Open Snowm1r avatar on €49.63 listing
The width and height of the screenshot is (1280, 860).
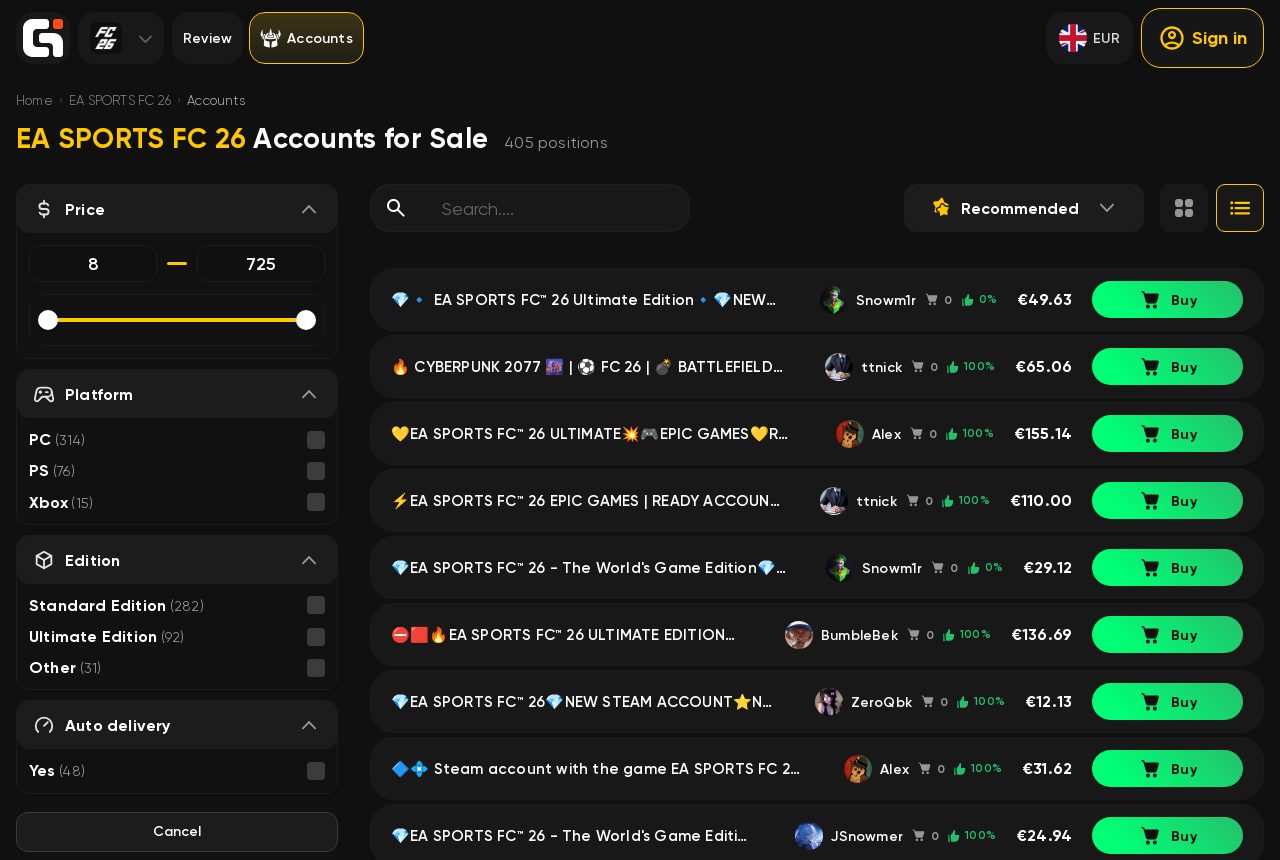(833, 300)
